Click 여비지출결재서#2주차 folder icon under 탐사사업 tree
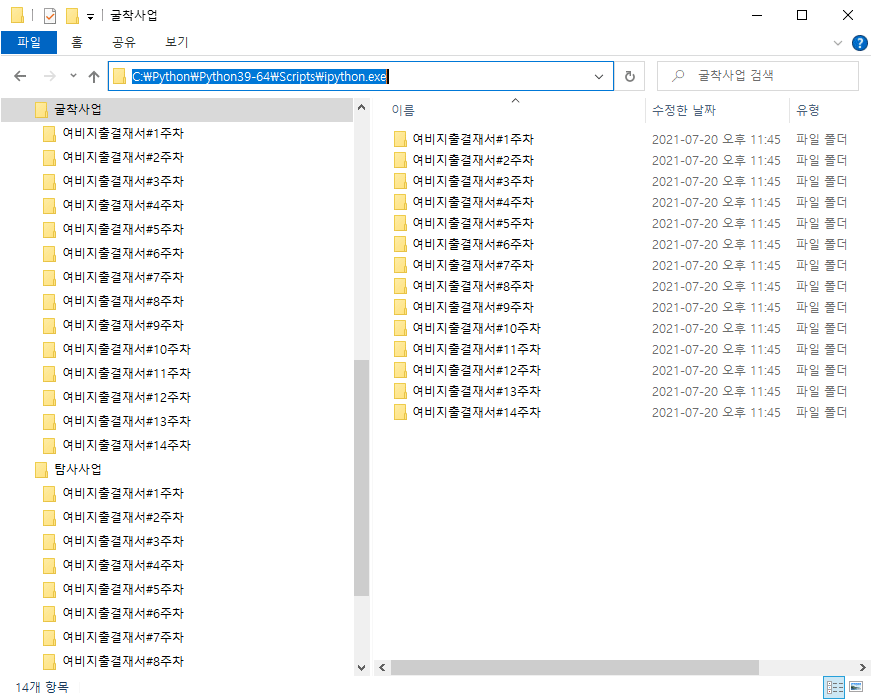The image size is (872, 700). point(49,518)
